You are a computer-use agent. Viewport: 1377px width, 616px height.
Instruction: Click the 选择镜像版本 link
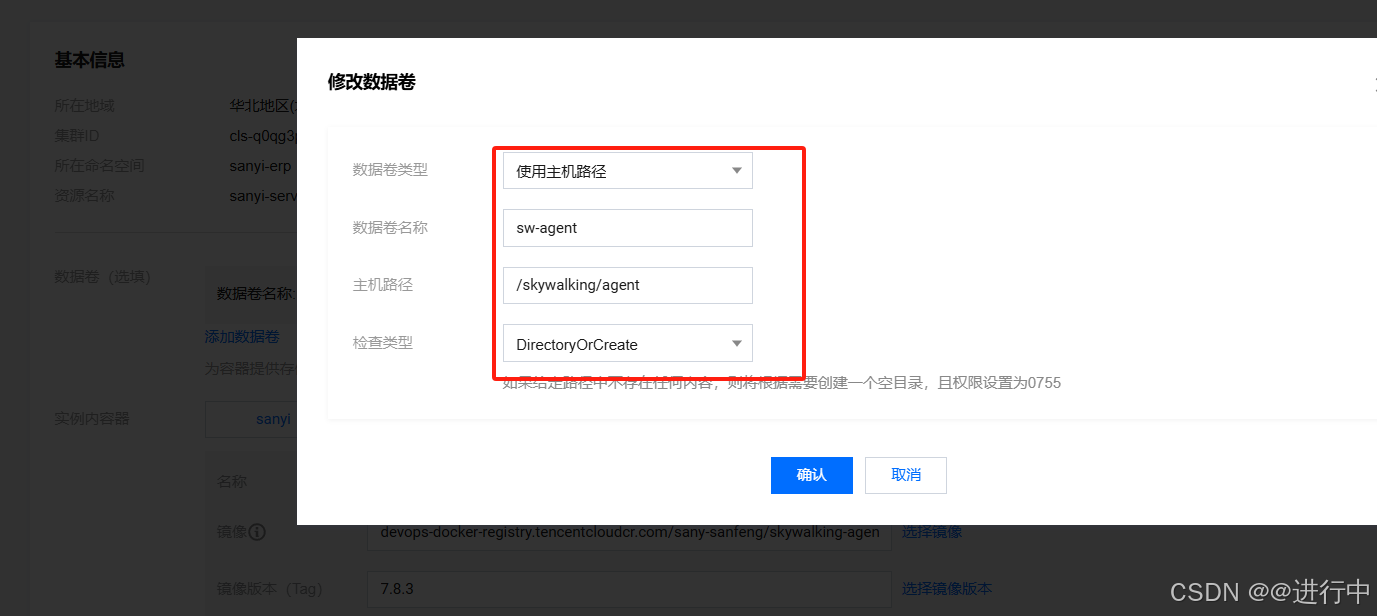[x=947, y=589]
